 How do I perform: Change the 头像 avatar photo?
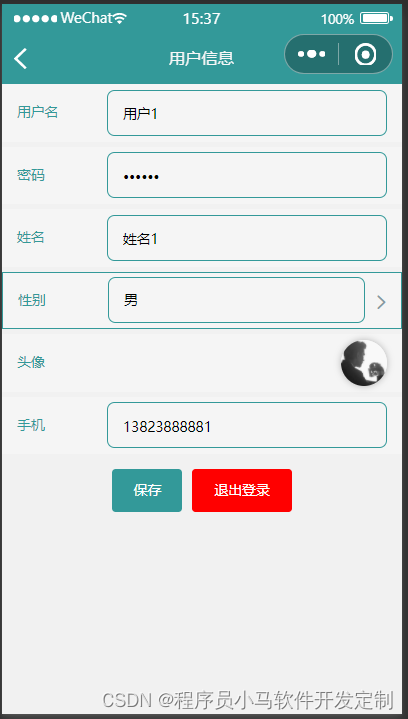click(364, 363)
